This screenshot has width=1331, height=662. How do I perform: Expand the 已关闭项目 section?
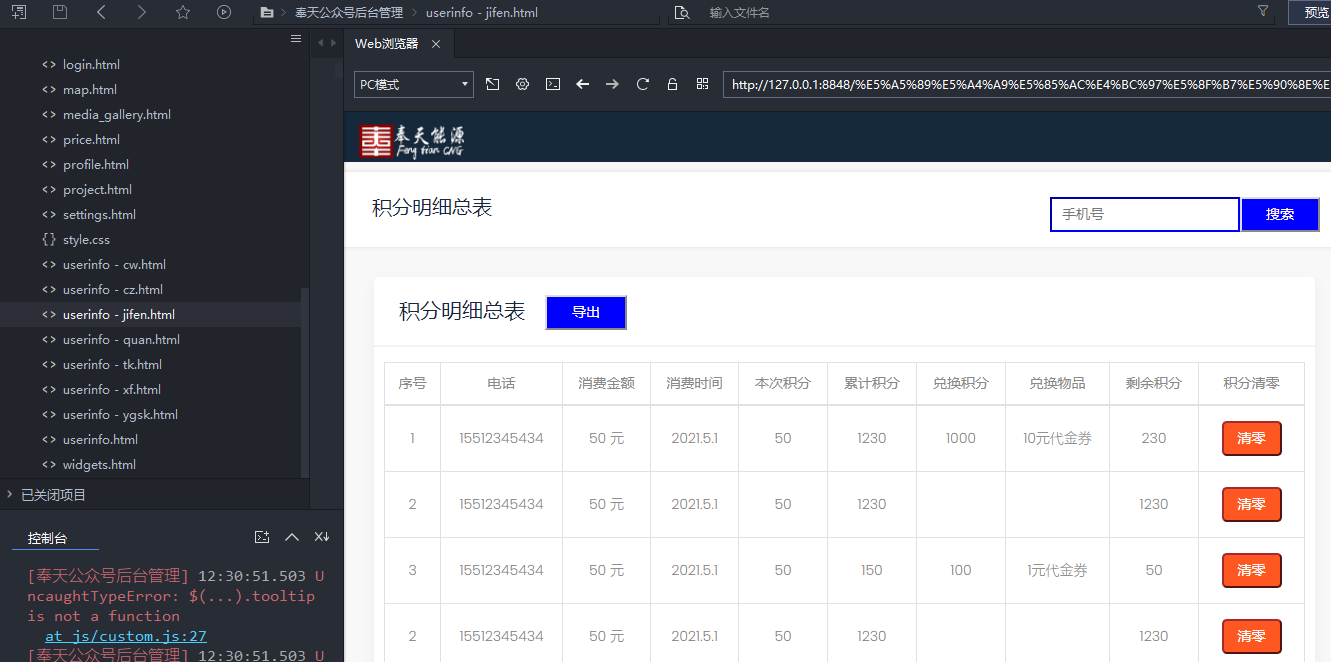pyautogui.click(x=53, y=495)
